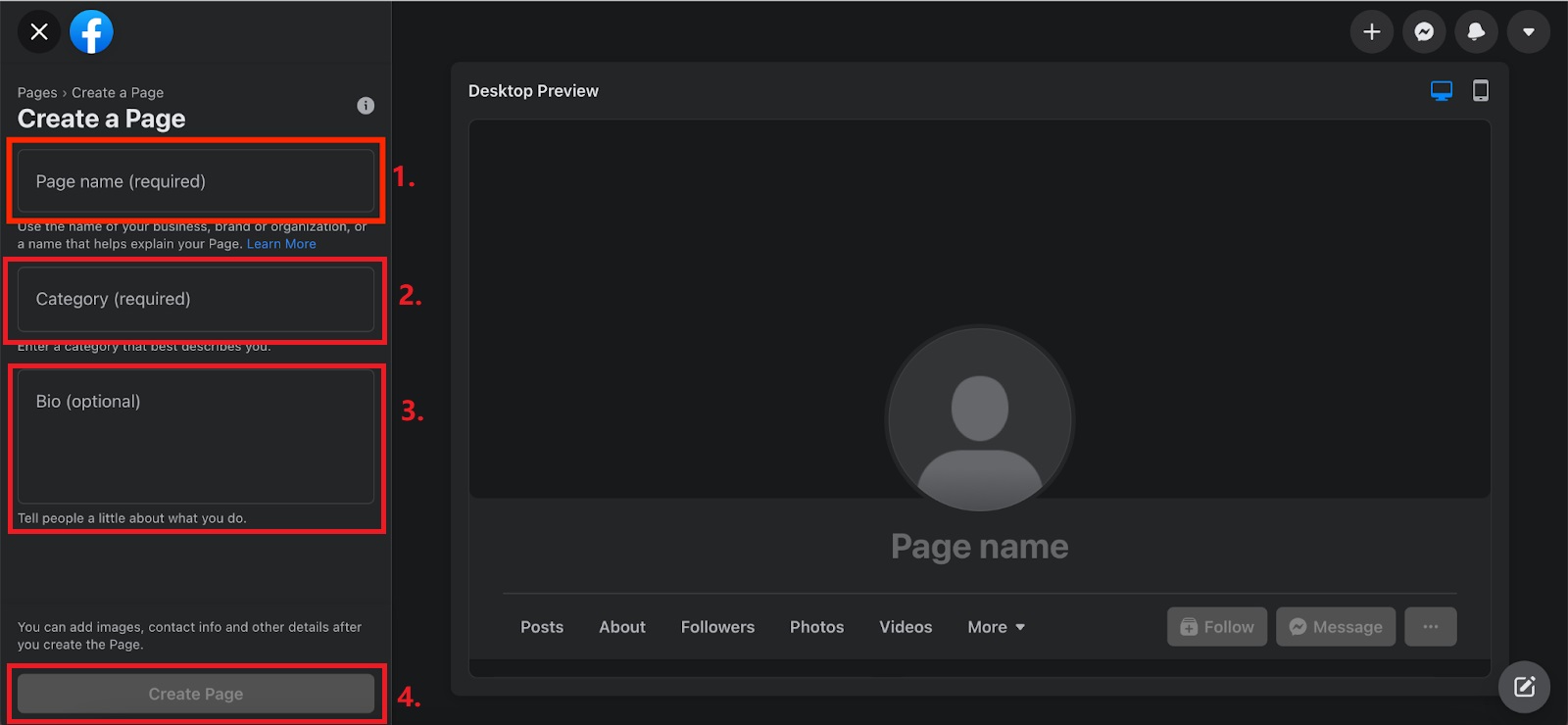Switch to desktop preview view
The height and width of the screenshot is (725, 1568).
click(x=1441, y=91)
